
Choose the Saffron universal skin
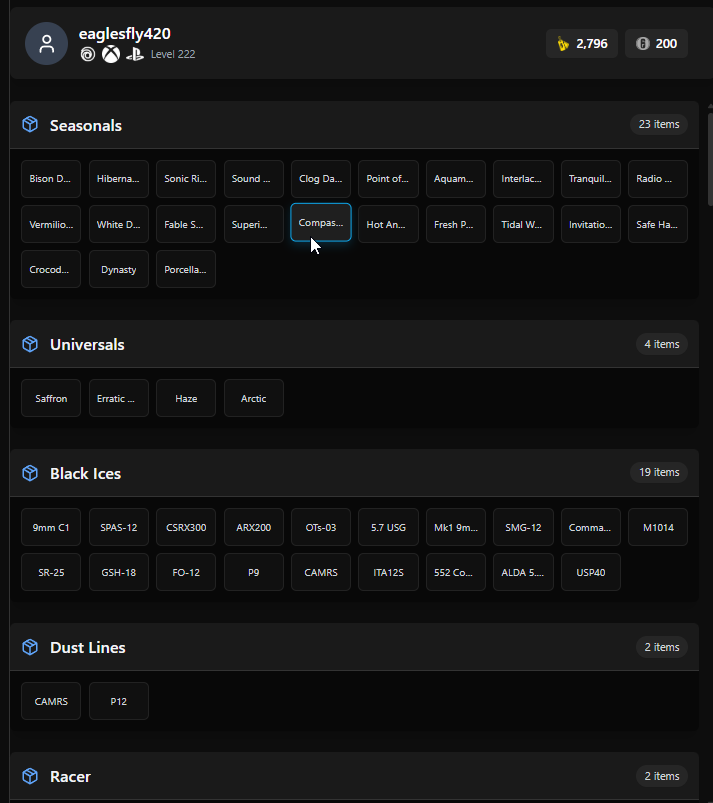click(51, 398)
